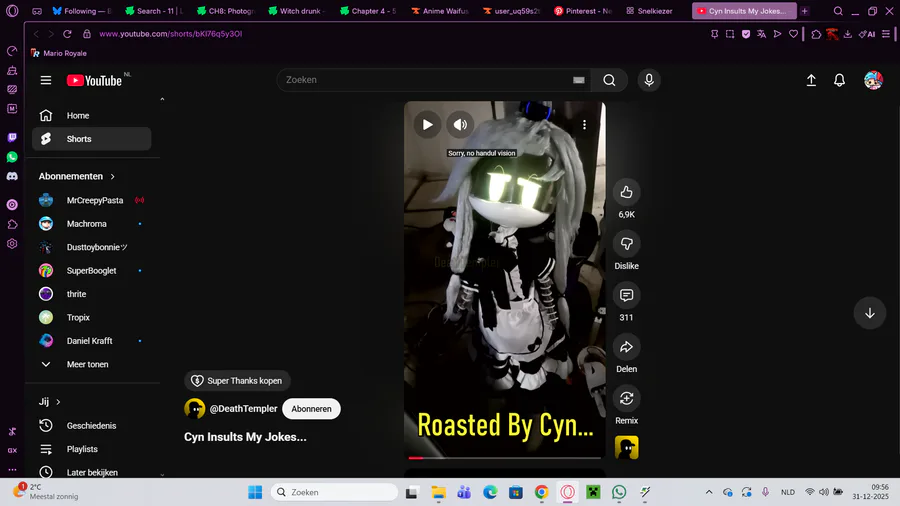Click the video progress bar
900x506 pixels.
coord(505,458)
